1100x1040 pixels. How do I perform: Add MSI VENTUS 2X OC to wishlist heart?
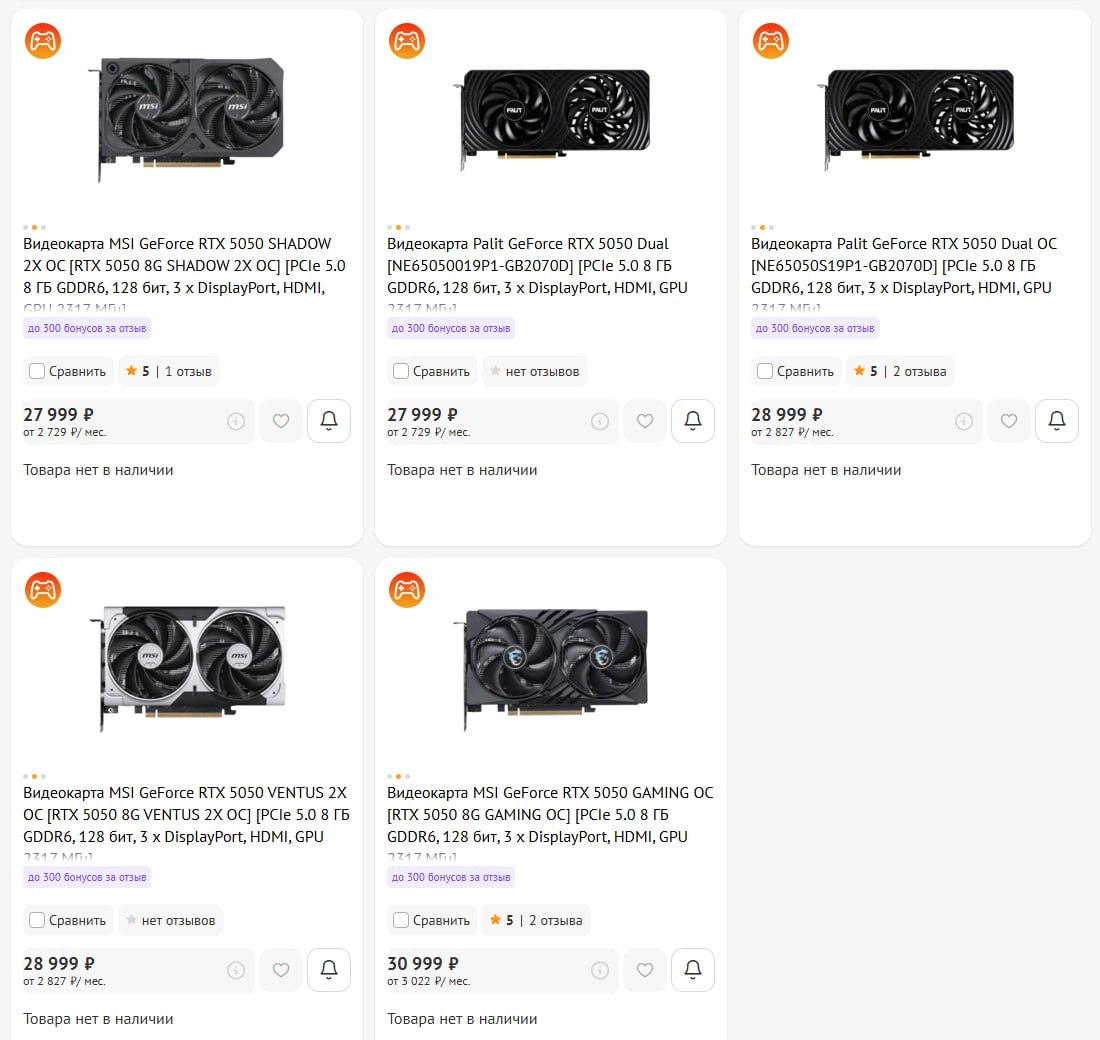pyautogui.click(x=281, y=970)
